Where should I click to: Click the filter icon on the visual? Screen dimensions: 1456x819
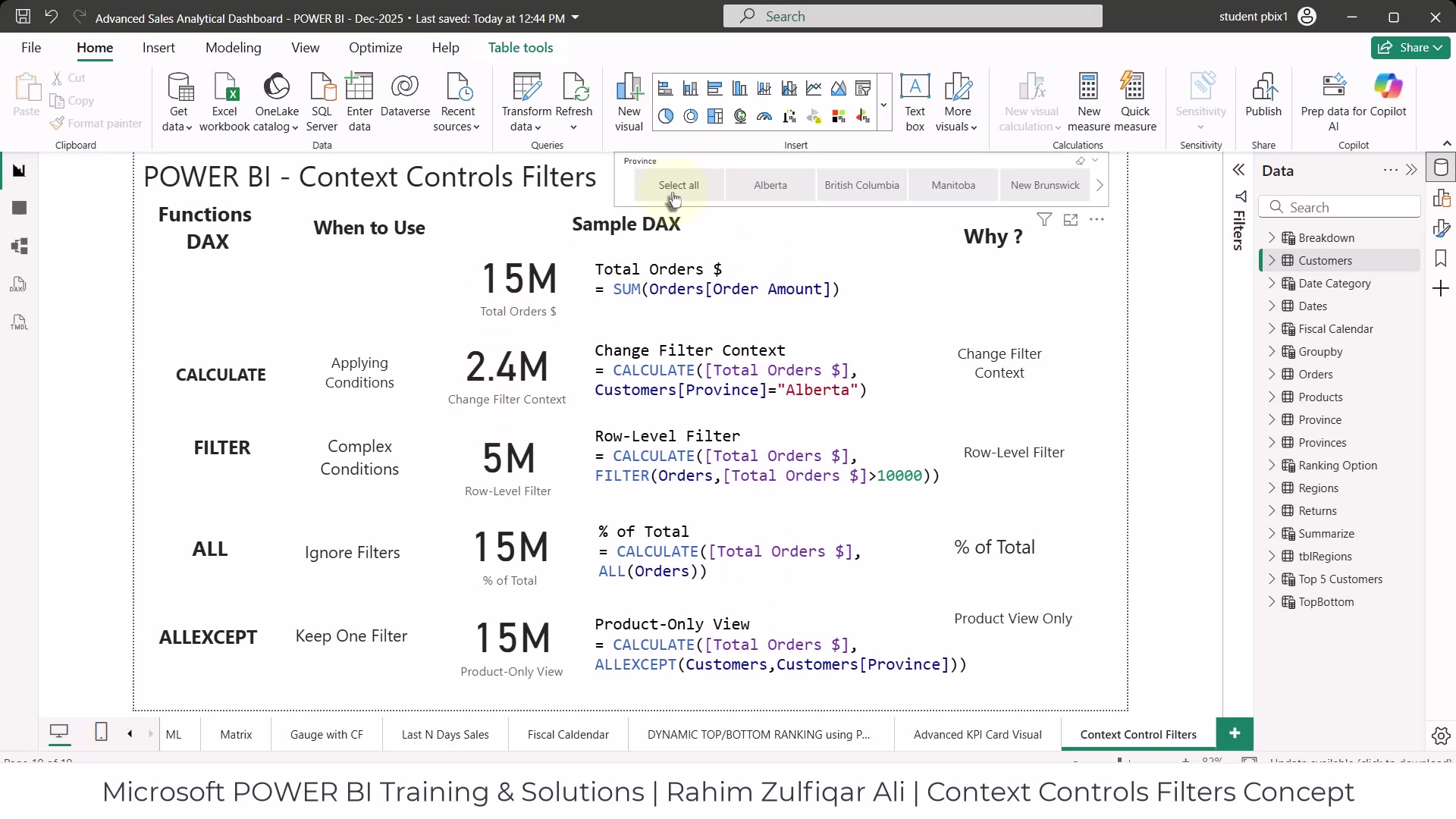coord(1044,220)
